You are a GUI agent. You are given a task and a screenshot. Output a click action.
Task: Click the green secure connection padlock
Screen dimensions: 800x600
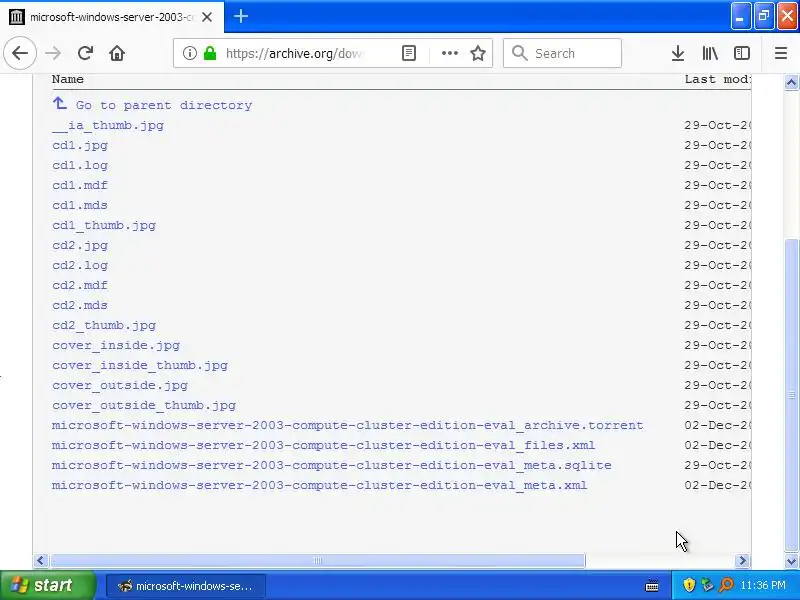(210, 53)
